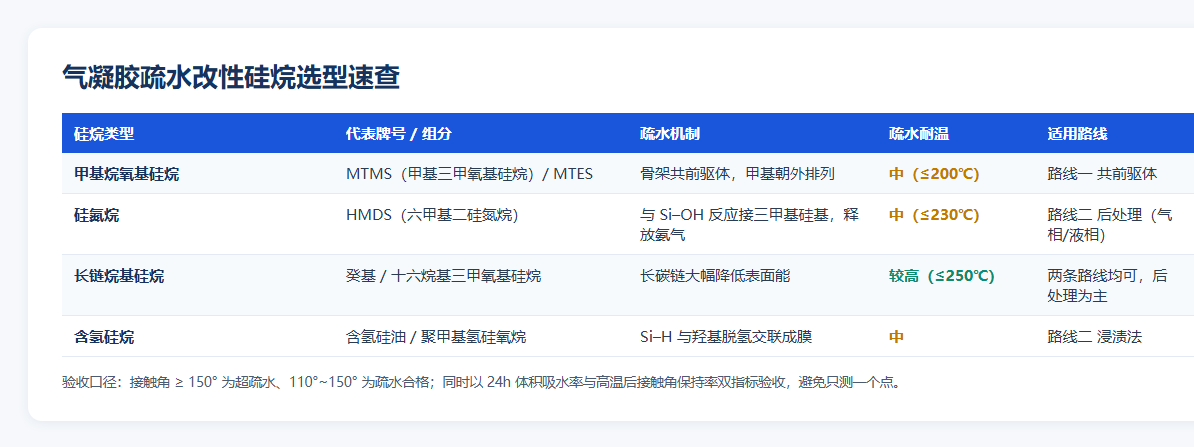The image size is (1194, 447).
Task: Click the 疏水耐温 column header
Action: pos(919,134)
